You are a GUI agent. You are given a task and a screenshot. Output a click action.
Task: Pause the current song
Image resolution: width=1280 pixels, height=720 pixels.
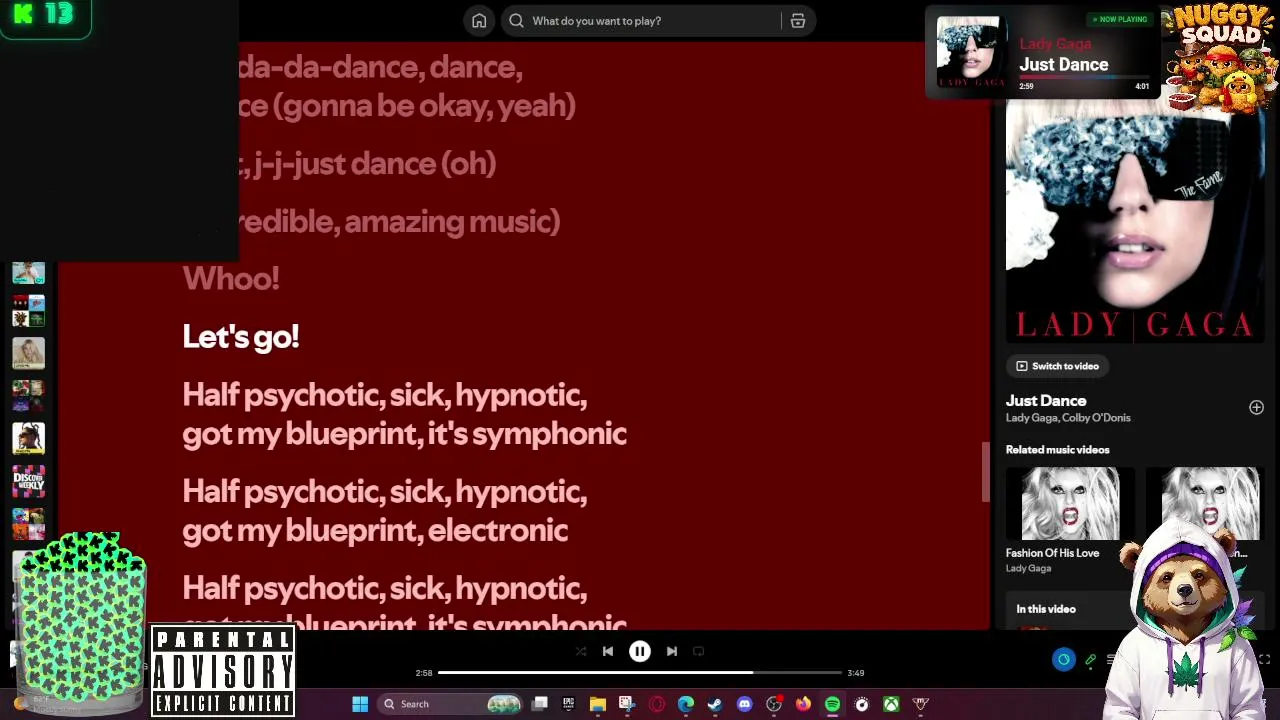tap(640, 651)
